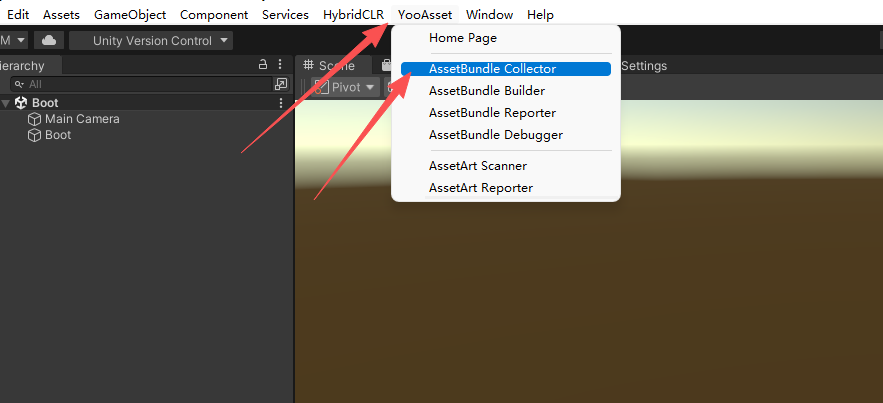Click the Hierarchy search field
This screenshot has height=403, width=883.
[x=142, y=84]
